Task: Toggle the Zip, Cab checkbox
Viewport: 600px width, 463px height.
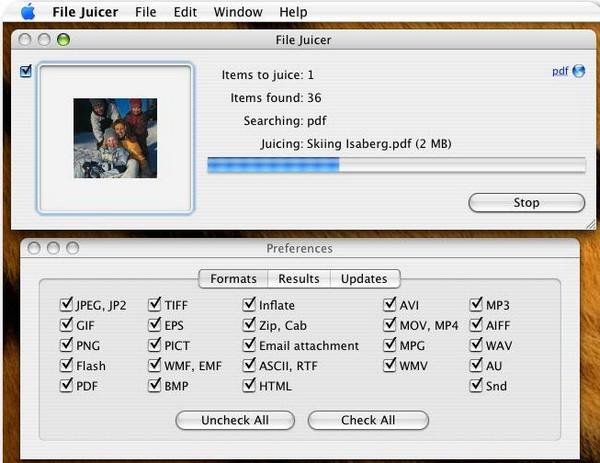Action: [x=249, y=325]
